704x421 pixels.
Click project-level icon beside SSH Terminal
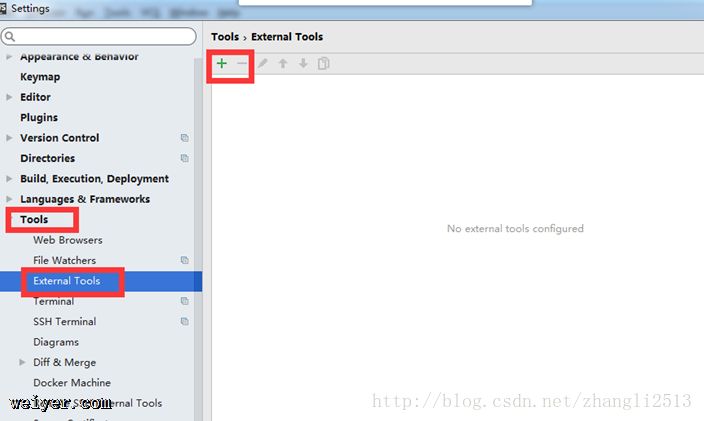185,321
